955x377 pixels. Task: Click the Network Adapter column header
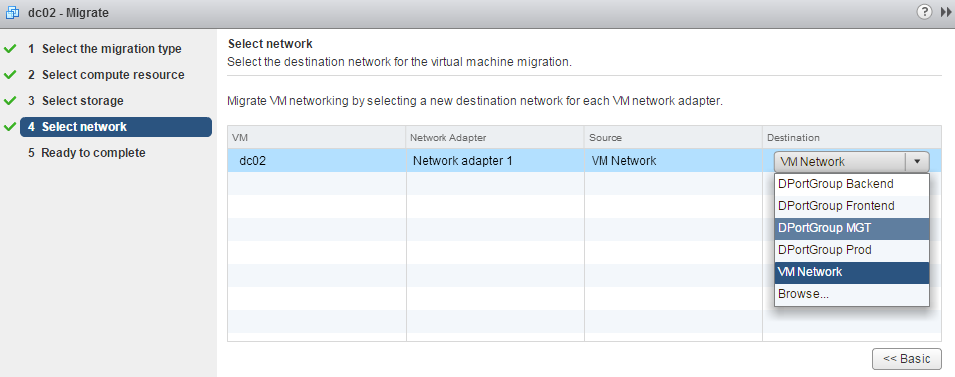495,138
